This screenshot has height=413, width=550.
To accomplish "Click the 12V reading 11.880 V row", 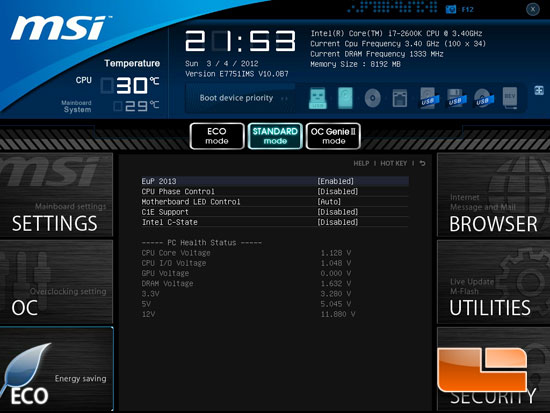I will [248, 314].
